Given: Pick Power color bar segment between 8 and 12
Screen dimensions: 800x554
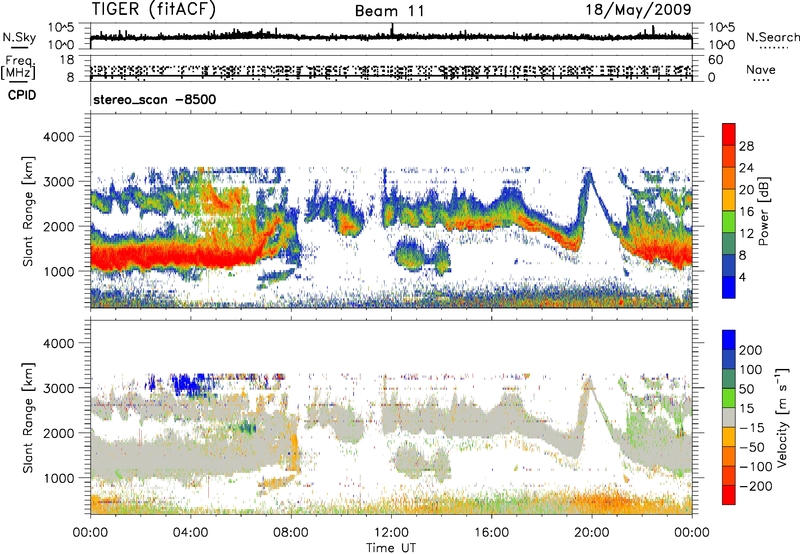Looking at the screenshot, I should pyautogui.click(x=729, y=244).
